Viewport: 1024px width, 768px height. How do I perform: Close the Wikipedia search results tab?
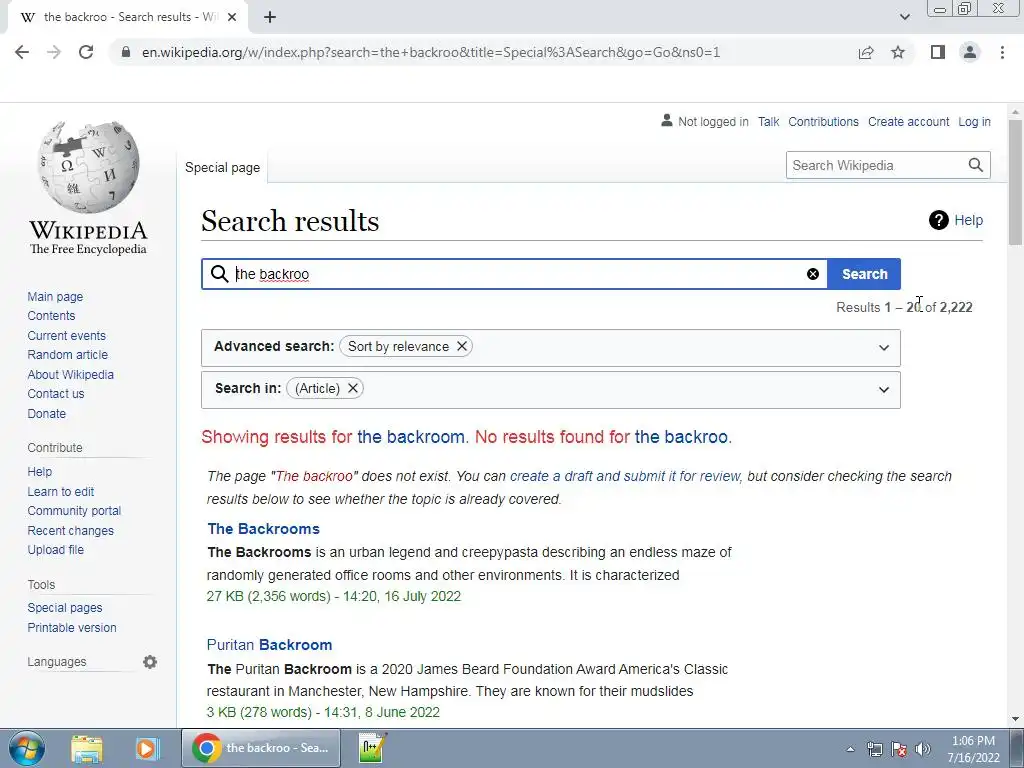click(232, 17)
